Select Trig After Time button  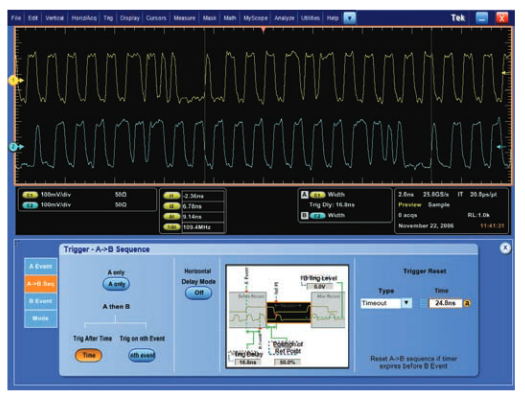point(88,355)
